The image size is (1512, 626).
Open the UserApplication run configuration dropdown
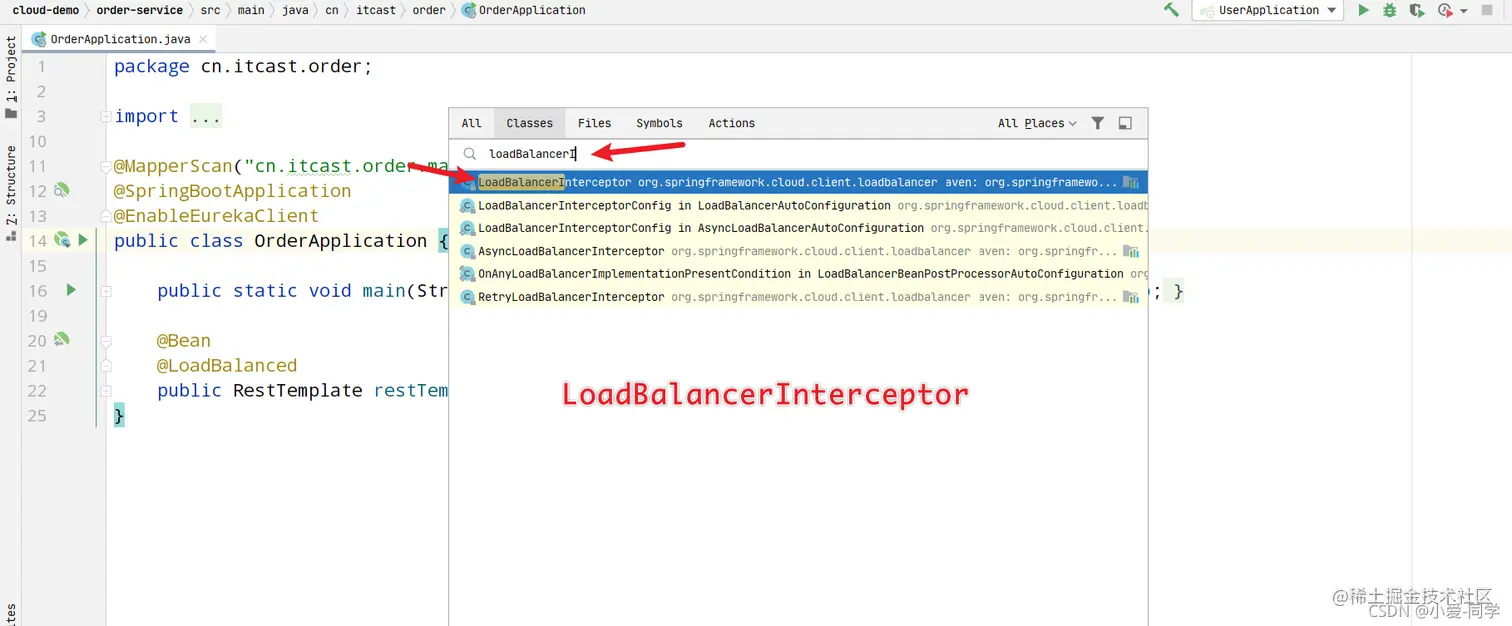click(1268, 10)
